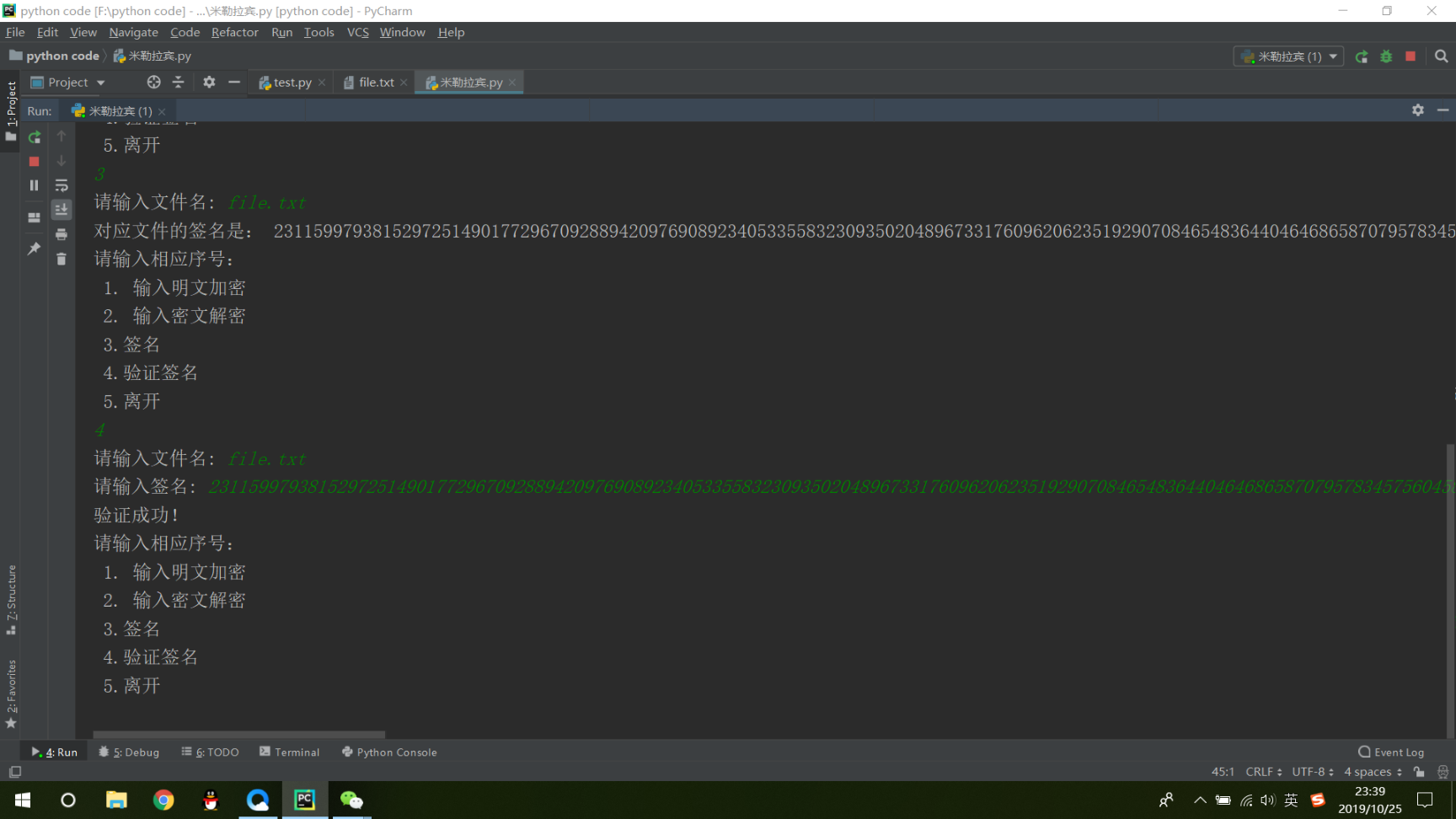This screenshot has height=819, width=1456.
Task: Close the 米勒拉宾 (1) Run tab
Action: click(x=162, y=111)
